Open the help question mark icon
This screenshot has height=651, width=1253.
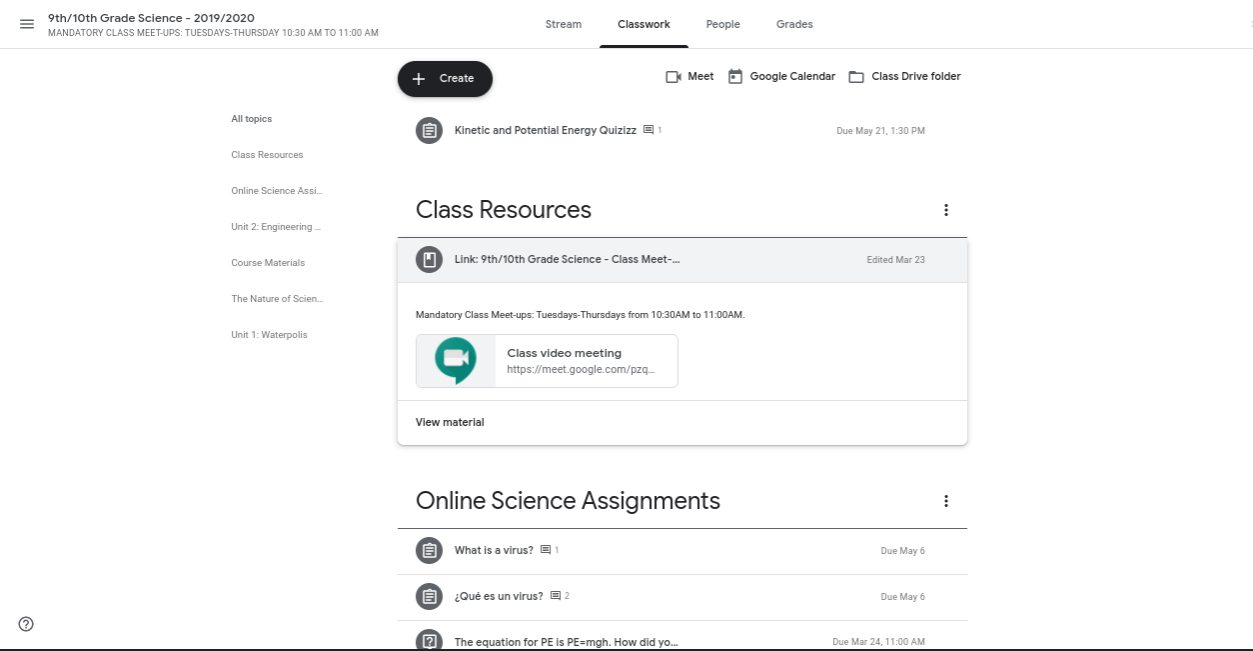[26, 624]
